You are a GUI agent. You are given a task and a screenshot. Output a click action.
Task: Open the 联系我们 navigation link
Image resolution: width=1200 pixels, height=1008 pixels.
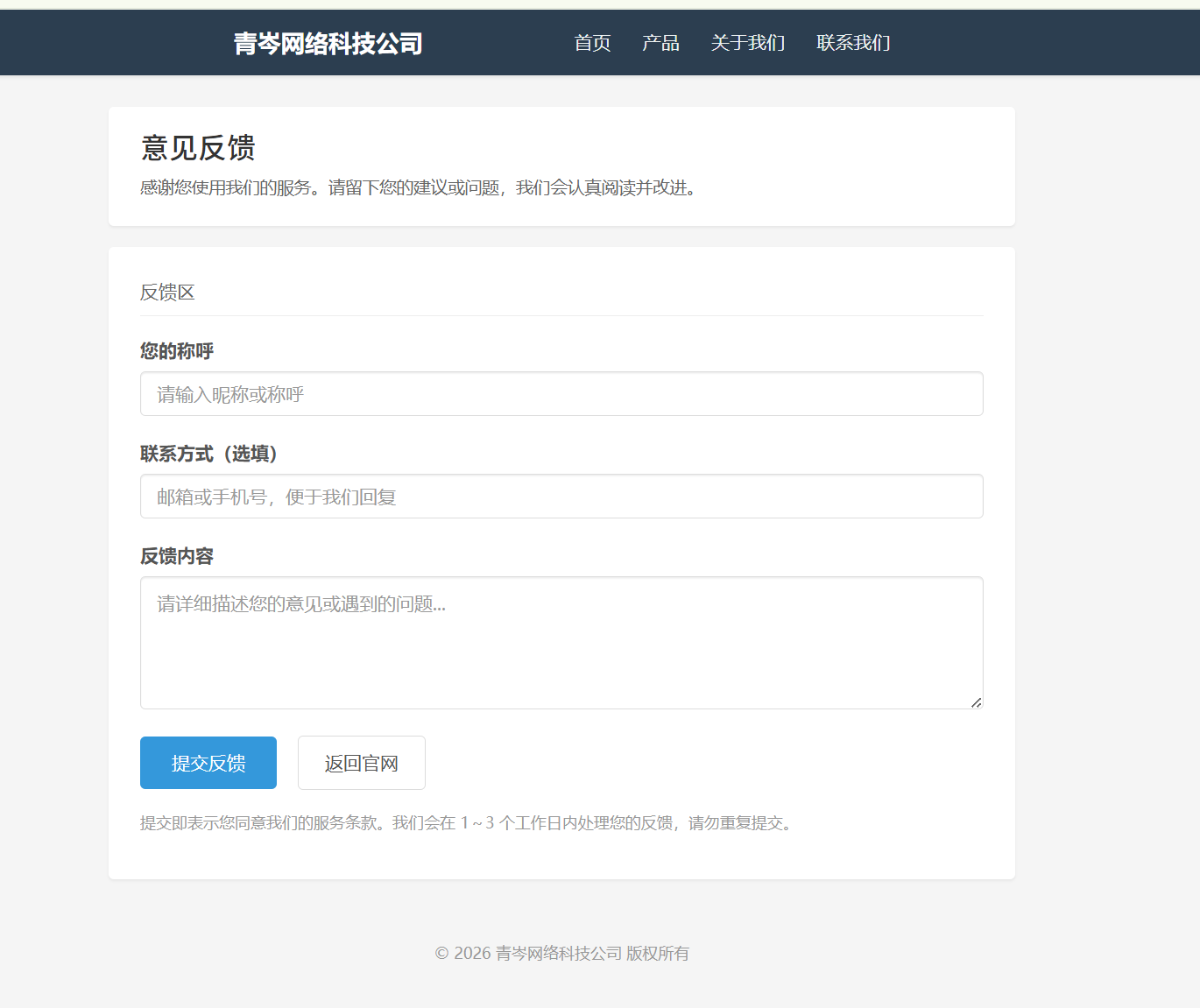coord(853,43)
